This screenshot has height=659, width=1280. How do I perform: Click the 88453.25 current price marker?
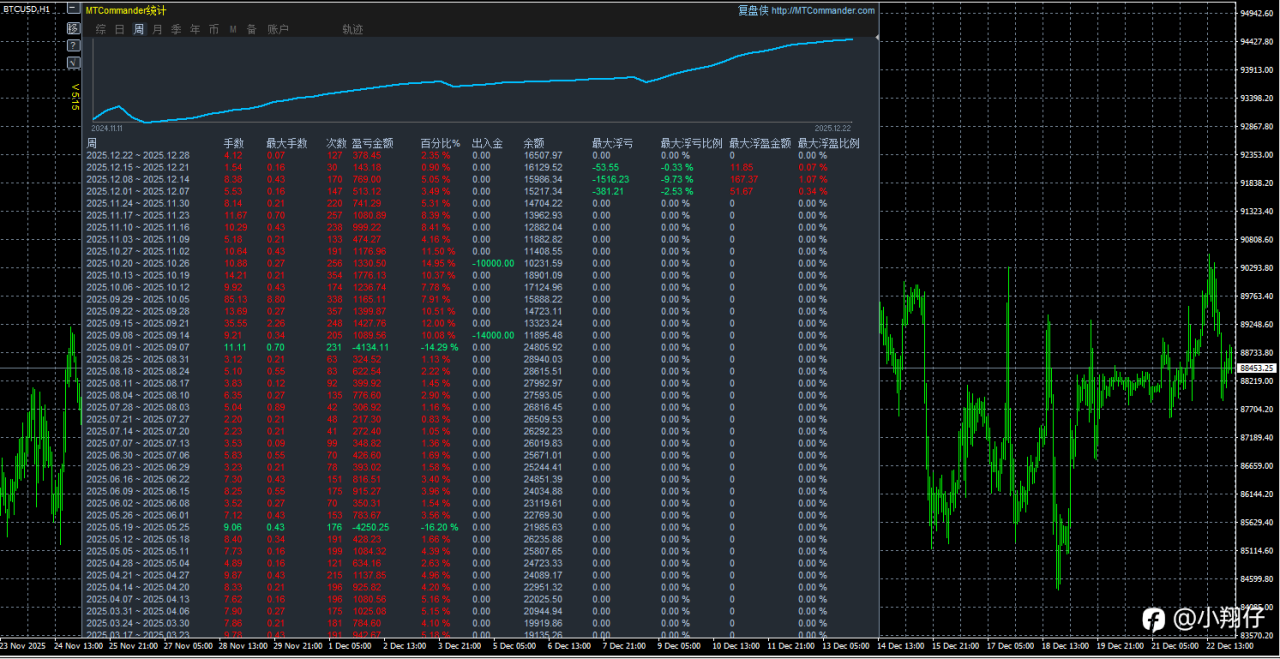pyautogui.click(x=1256, y=368)
